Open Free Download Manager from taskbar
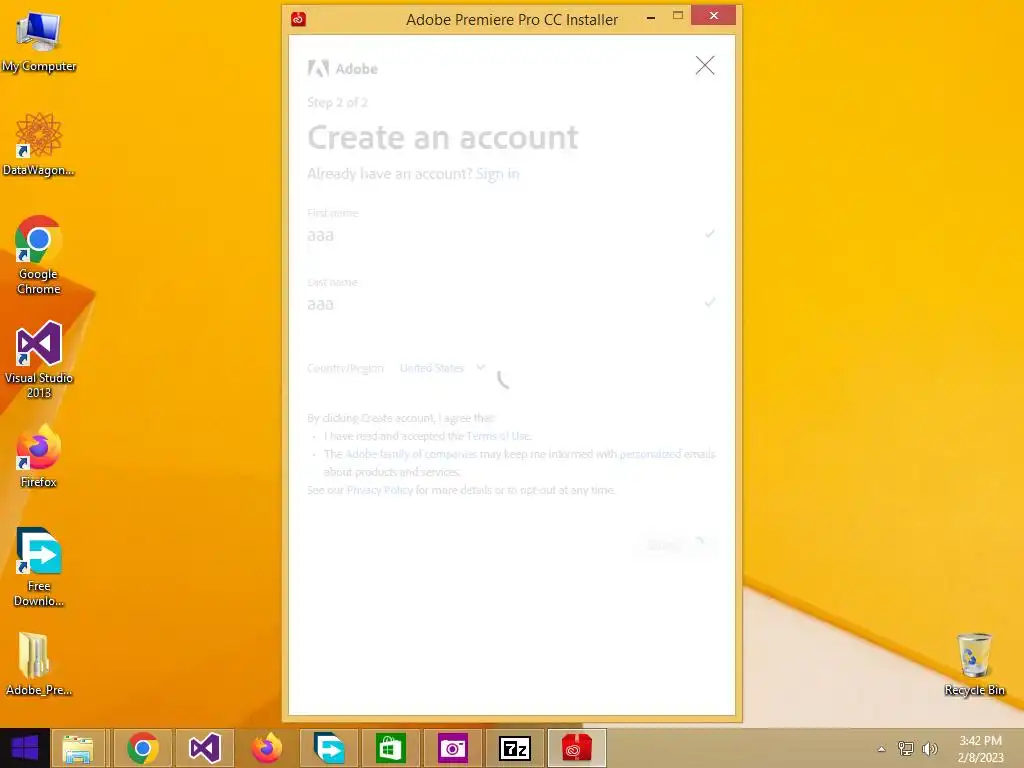The image size is (1024, 768). [x=328, y=748]
